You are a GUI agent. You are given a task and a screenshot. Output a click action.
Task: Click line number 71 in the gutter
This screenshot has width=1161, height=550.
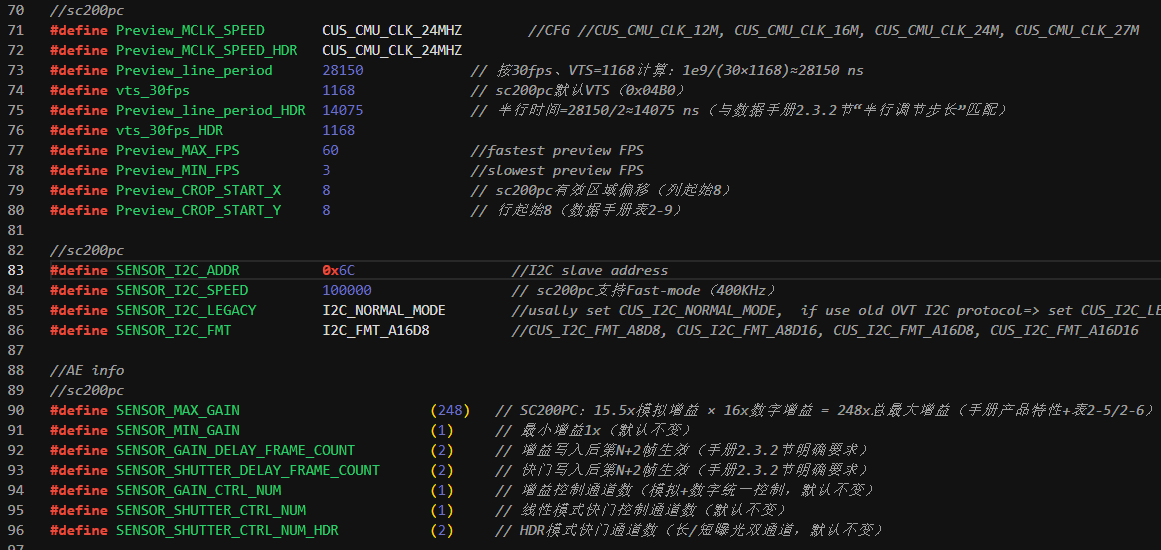pos(16,30)
